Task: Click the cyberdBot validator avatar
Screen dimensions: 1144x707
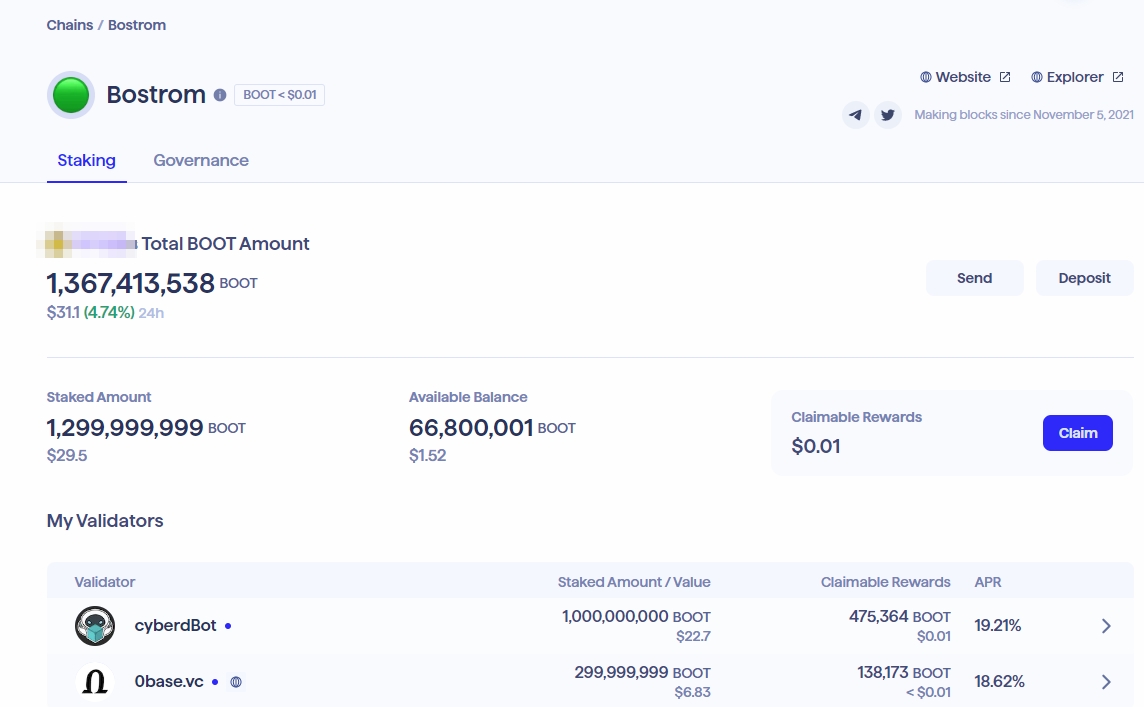Action: point(95,626)
